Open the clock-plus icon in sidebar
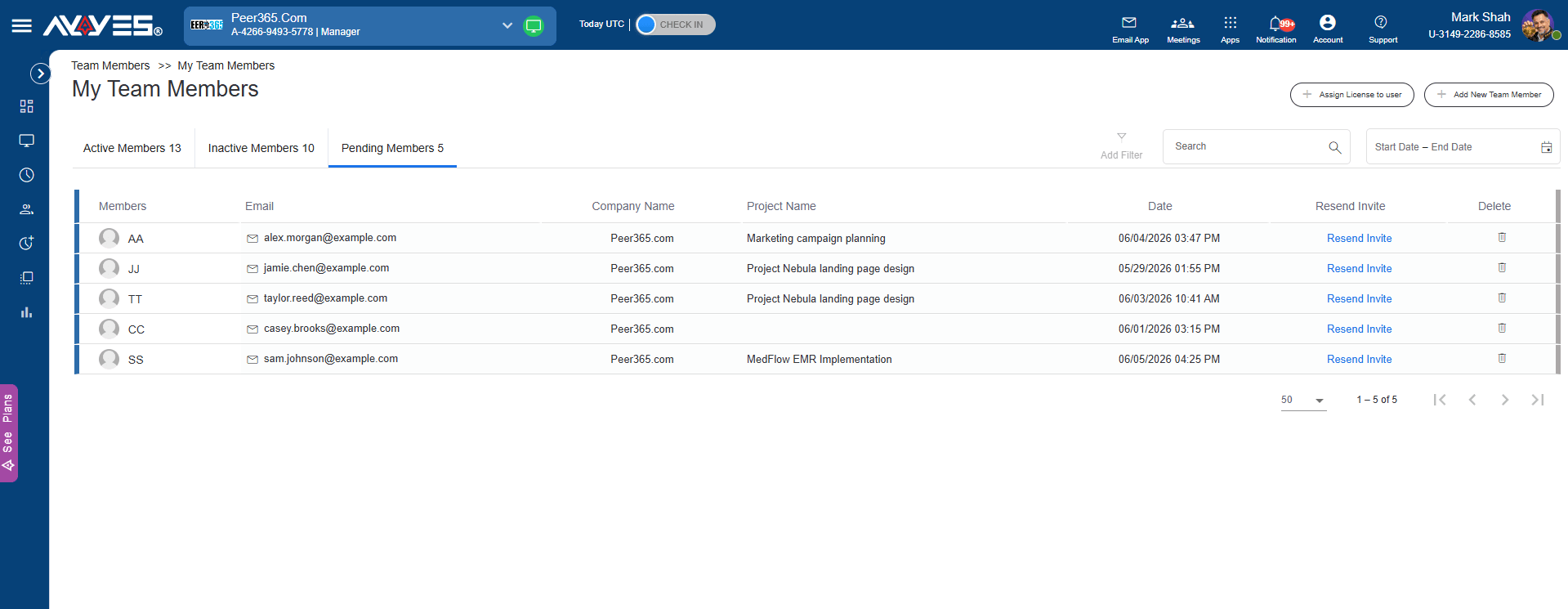Screen dimensions: 1568x609 [x=27, y=243]
